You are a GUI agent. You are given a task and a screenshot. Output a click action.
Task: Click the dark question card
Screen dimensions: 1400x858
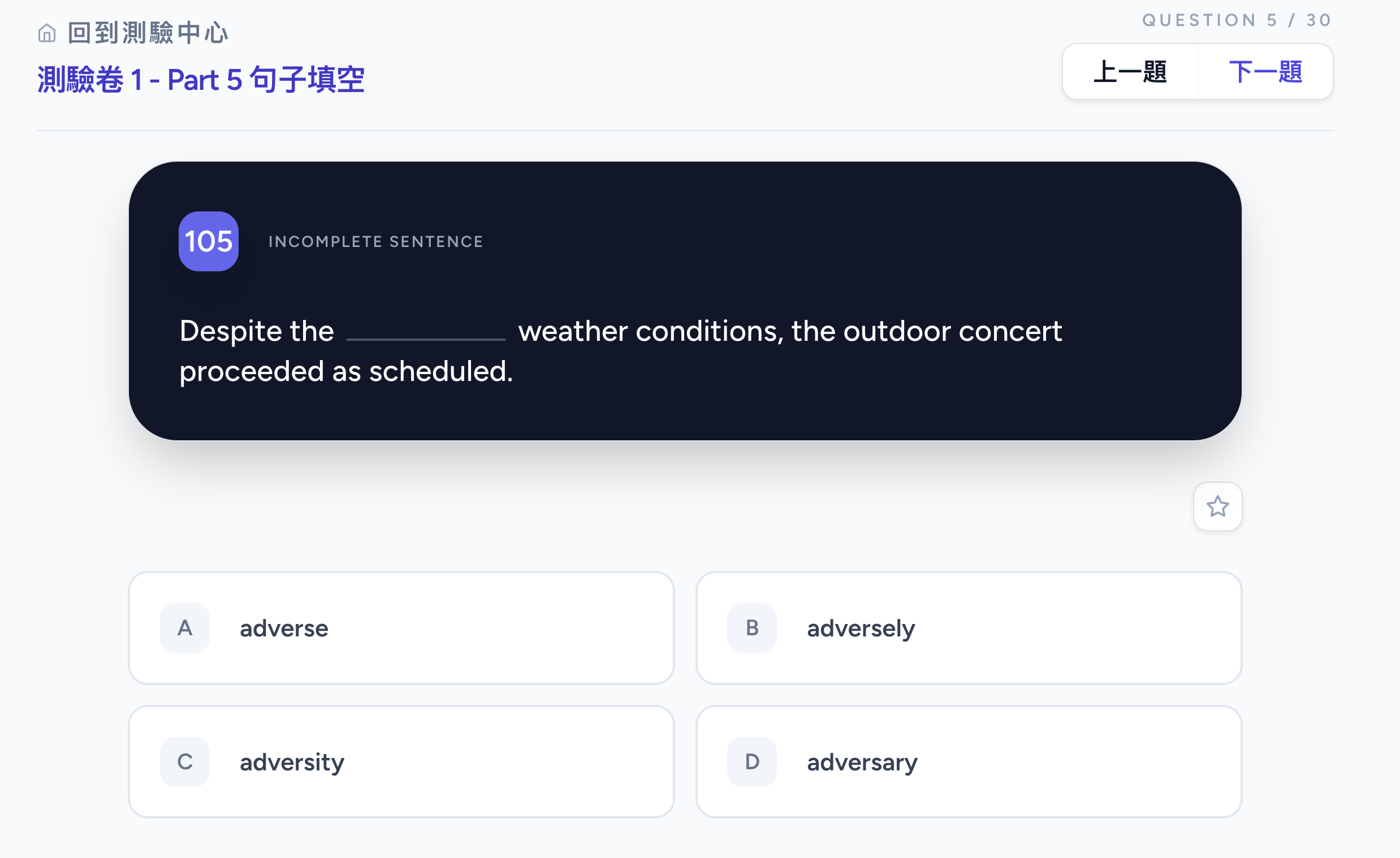tap(685, 301)
